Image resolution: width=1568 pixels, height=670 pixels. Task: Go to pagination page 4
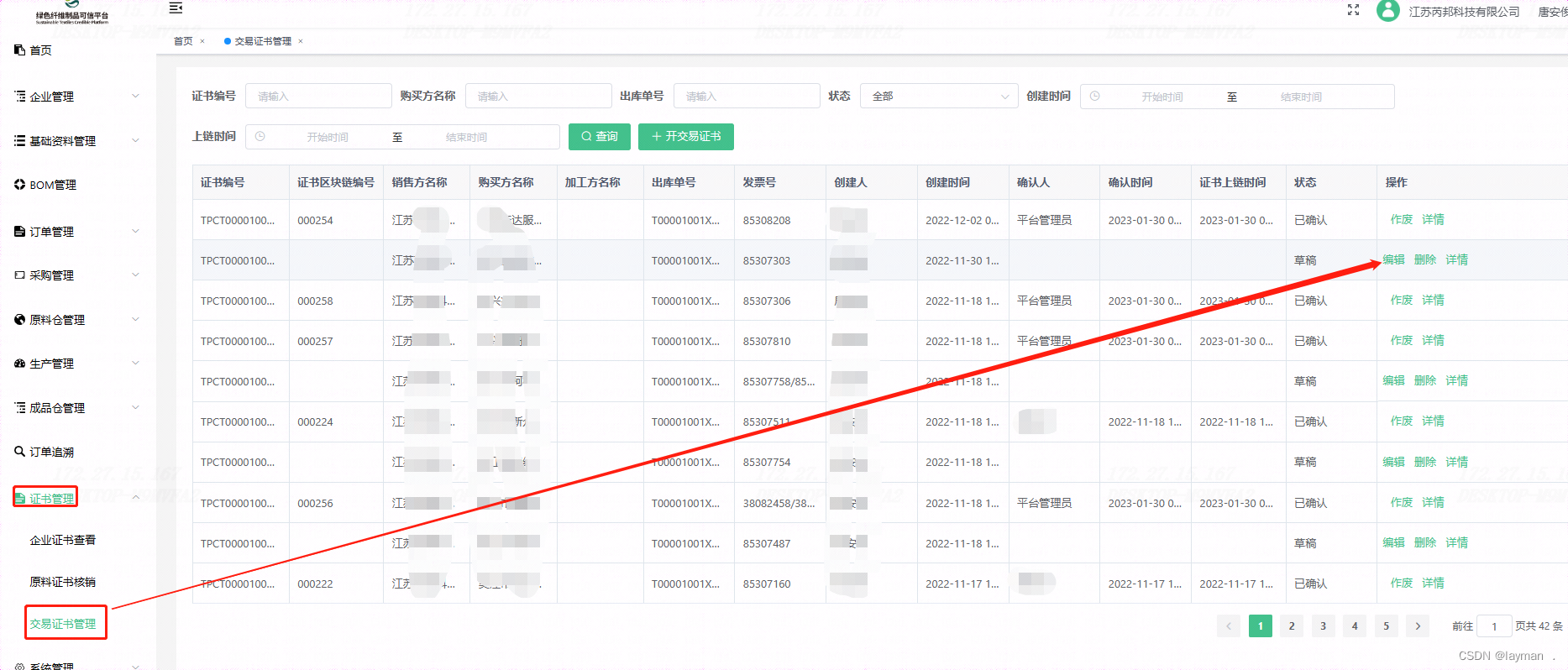click(1355, 626)
